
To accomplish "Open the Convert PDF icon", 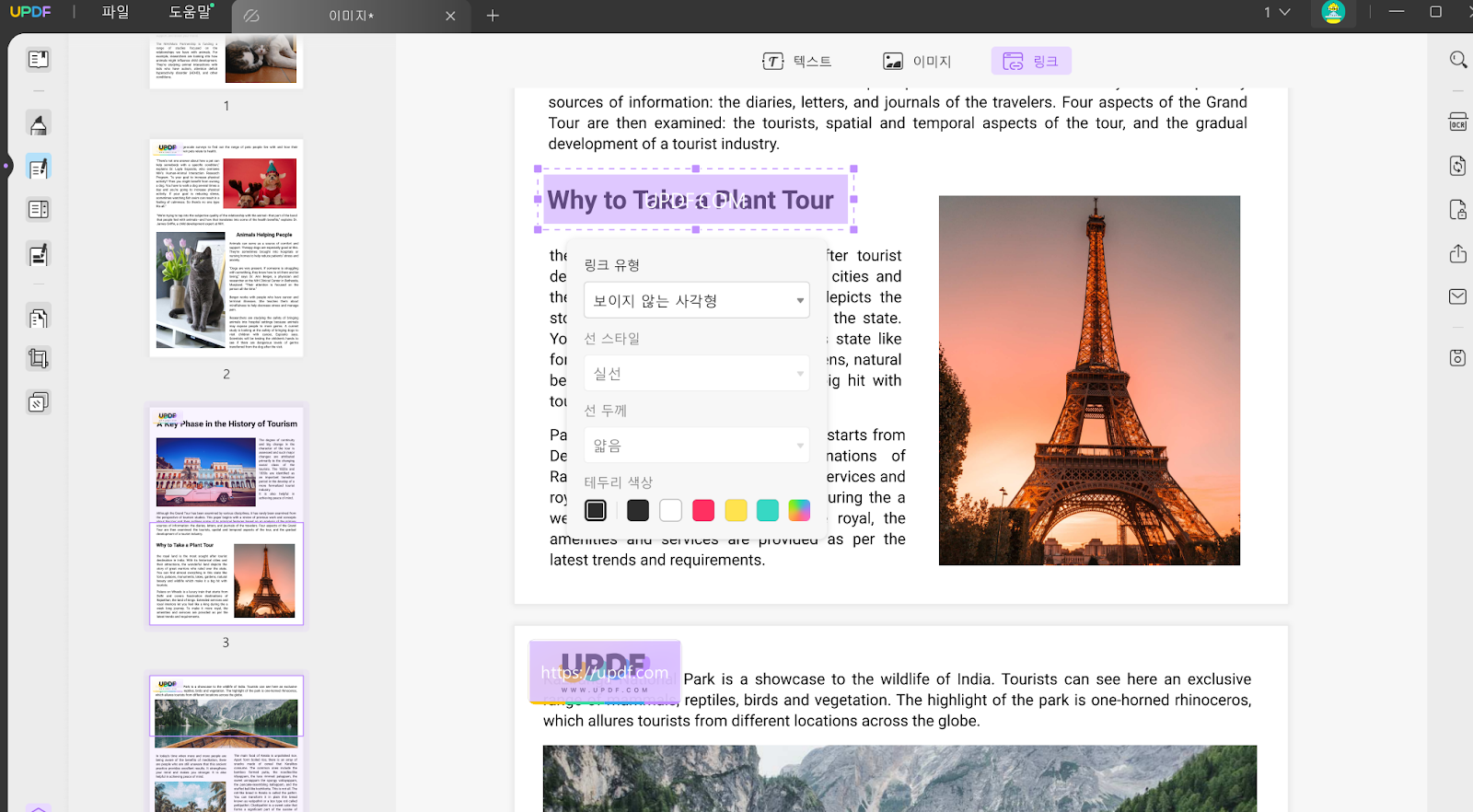I will [x=1457, y=166].
